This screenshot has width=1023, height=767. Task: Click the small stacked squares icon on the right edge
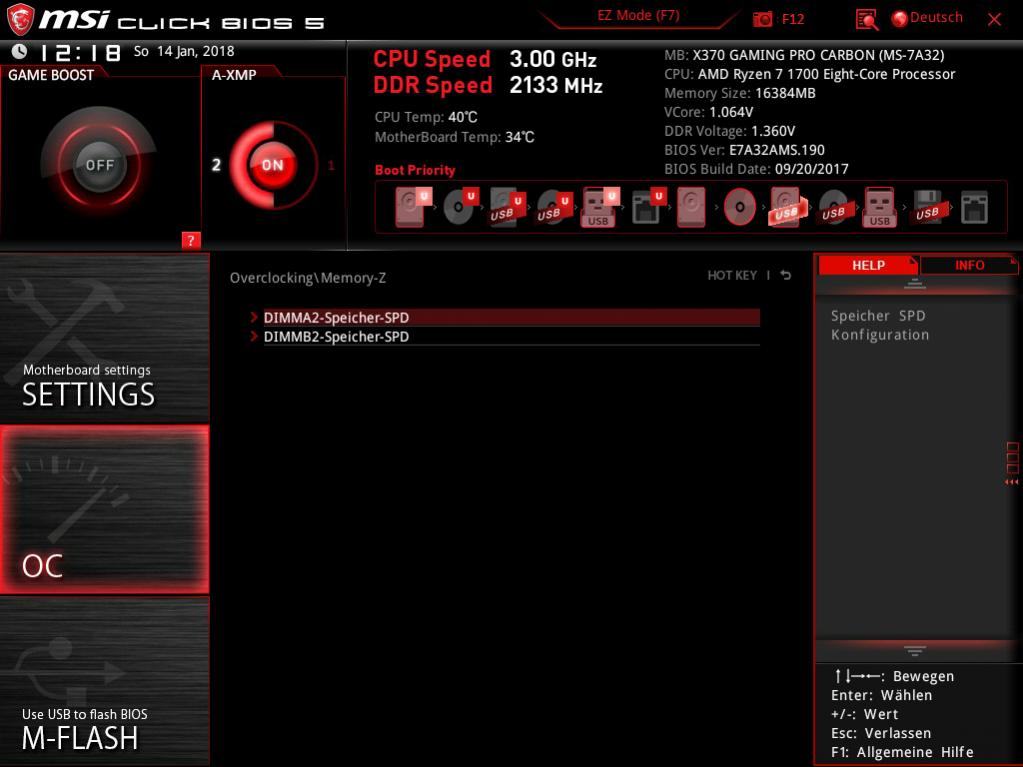click(1013, 457)
